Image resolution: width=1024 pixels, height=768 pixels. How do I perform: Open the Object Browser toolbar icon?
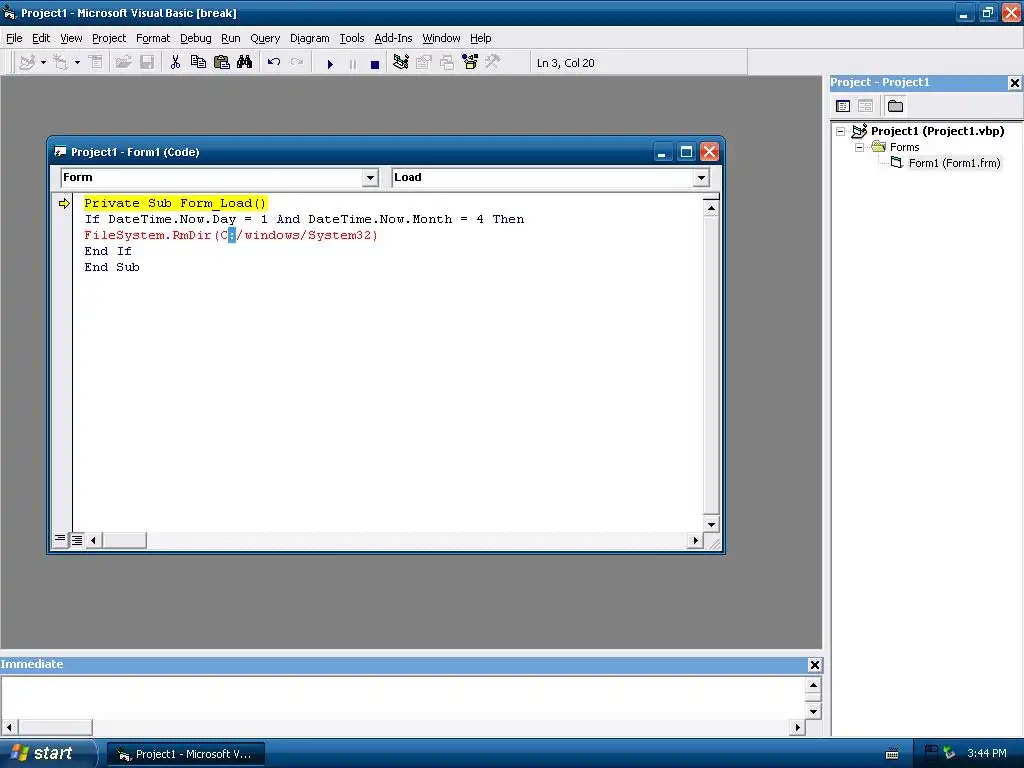click(470, 63)
